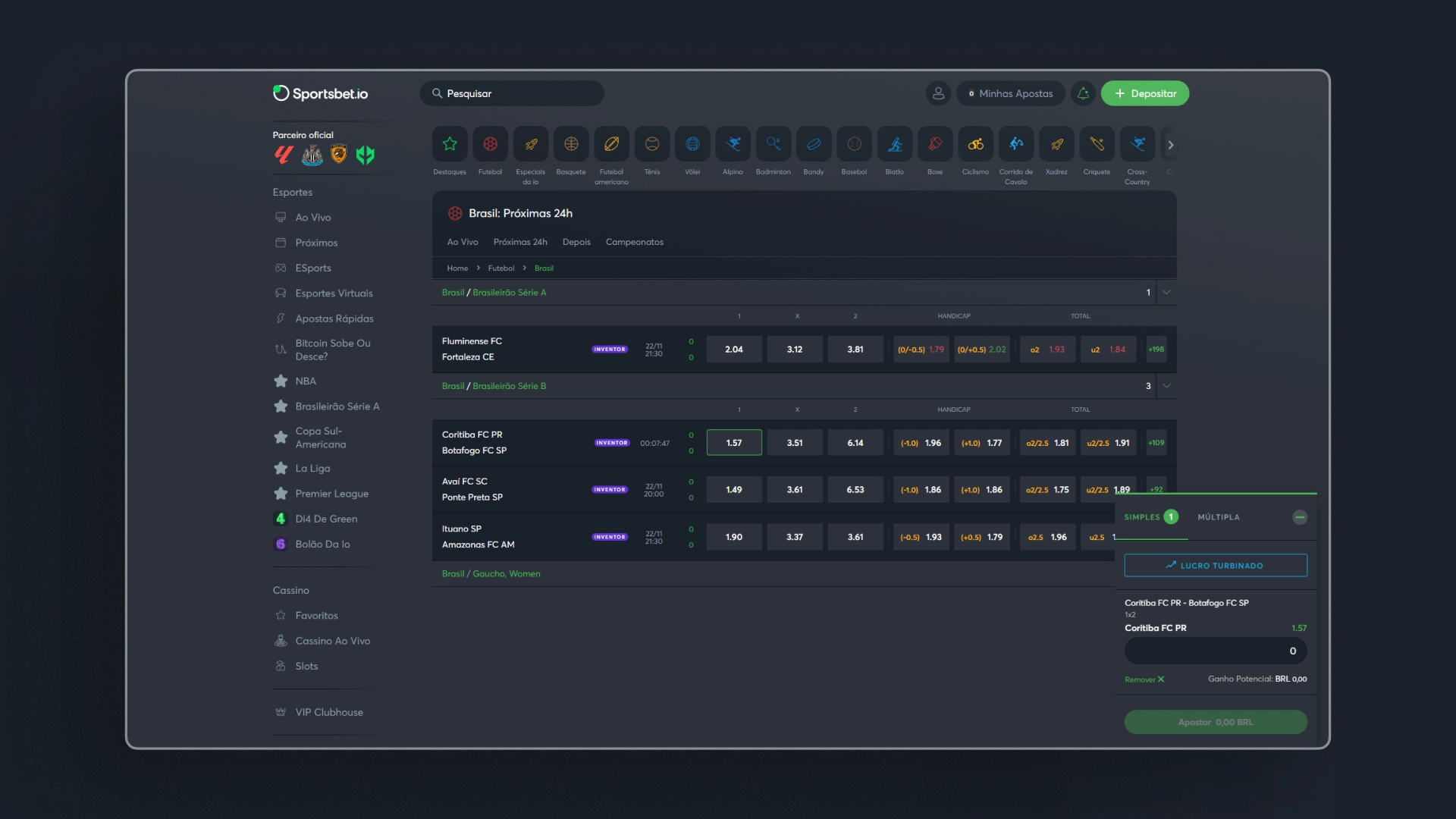Remove the Coritiba bet from slip
1456x819 pixels.
1144,679
